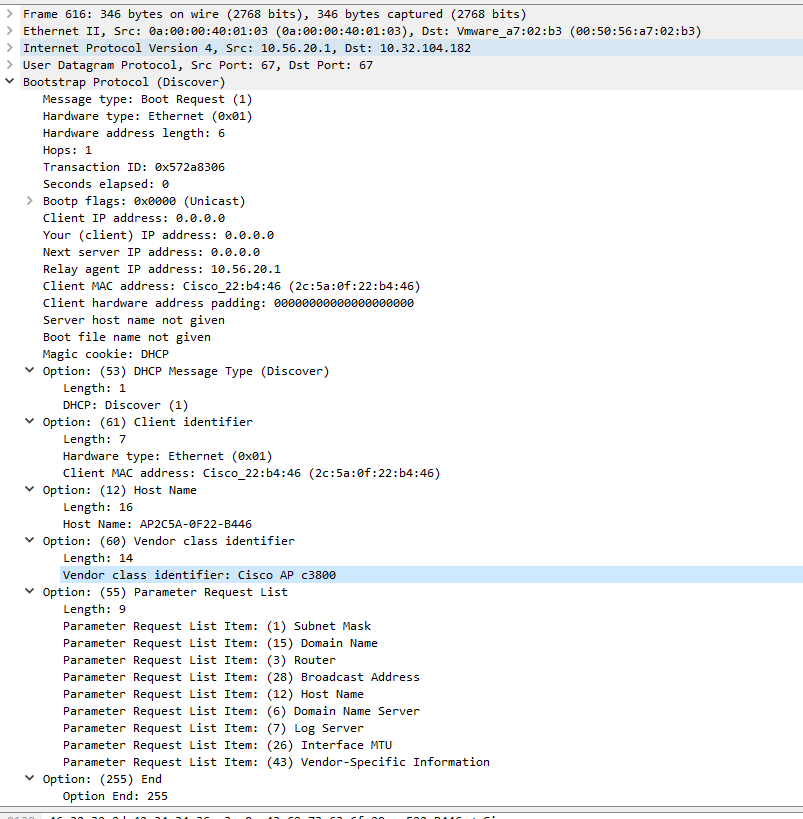Collapse Option (61) Client identifier
The image size is (803, 819).
click(30, 422)
